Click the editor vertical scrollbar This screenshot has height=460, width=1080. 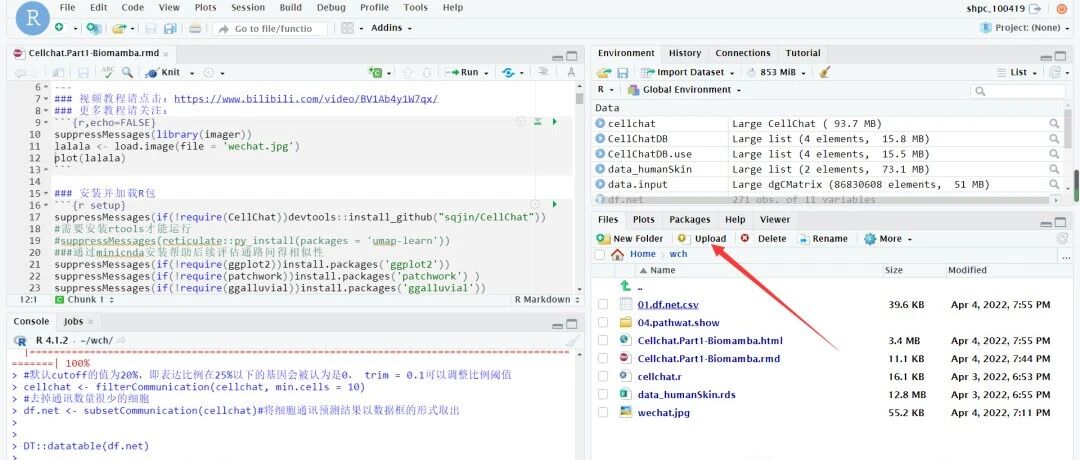tap(579, 189)
